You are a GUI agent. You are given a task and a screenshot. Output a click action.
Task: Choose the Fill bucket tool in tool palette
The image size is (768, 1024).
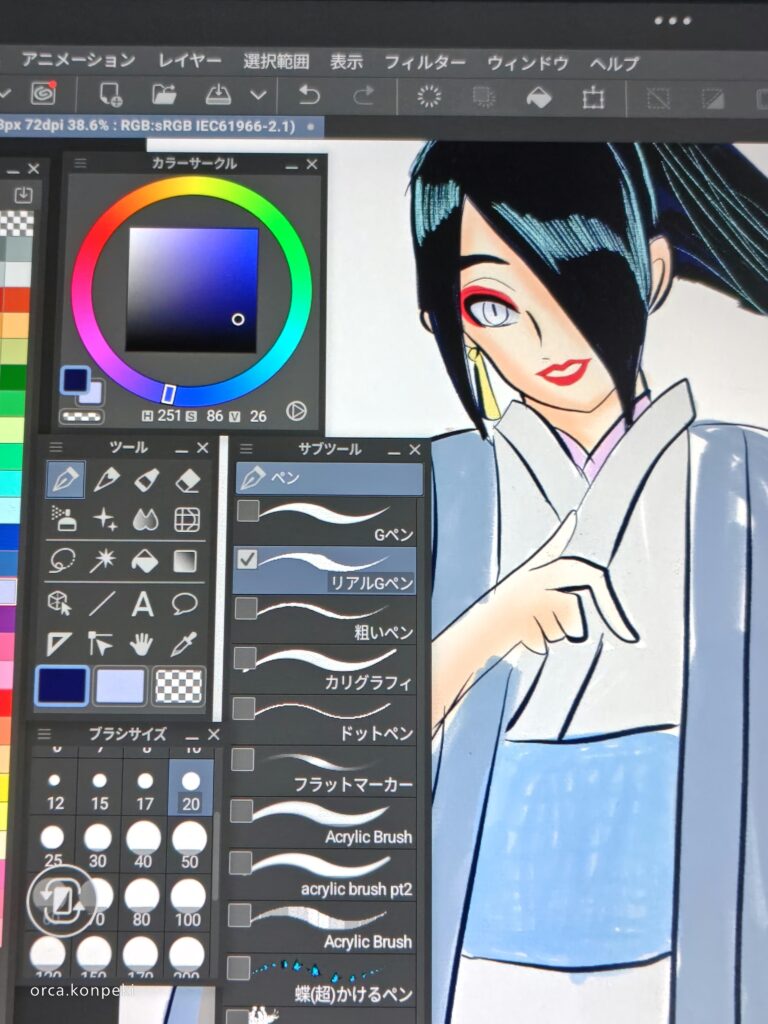tap(144, 561)
